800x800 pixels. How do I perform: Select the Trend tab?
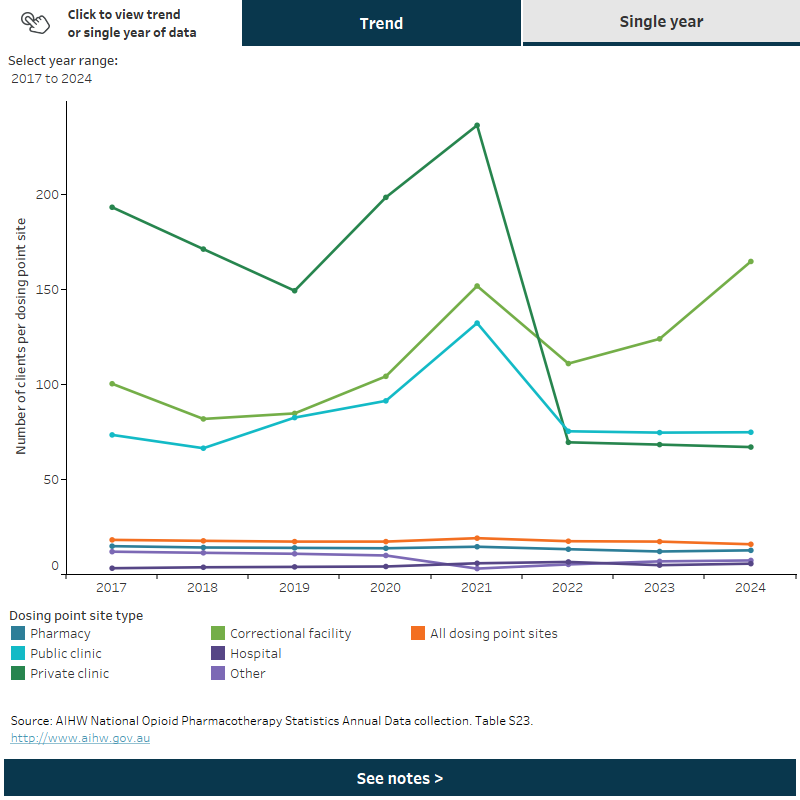coord(380,22)
